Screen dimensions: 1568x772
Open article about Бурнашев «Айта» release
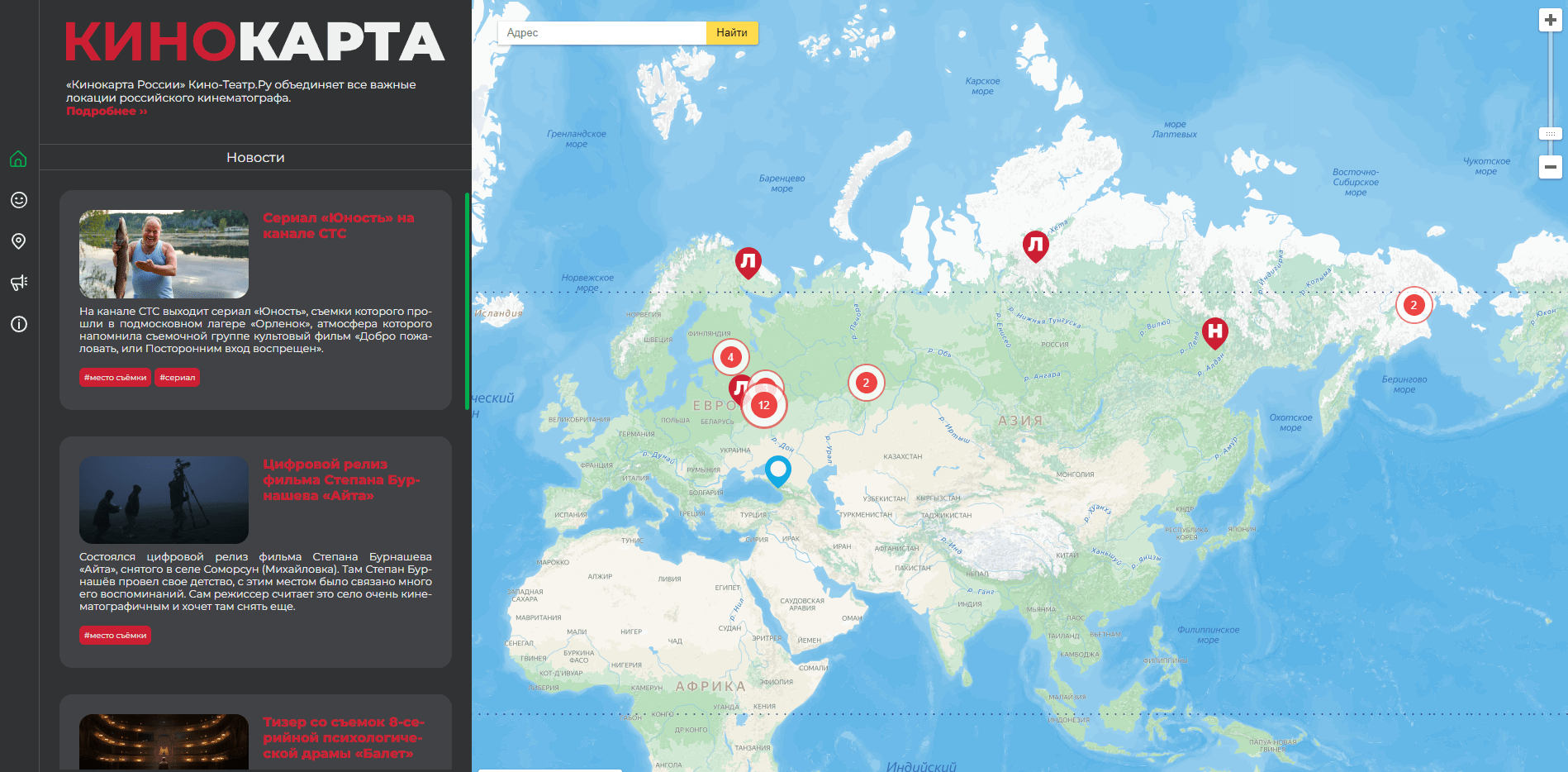341,479
